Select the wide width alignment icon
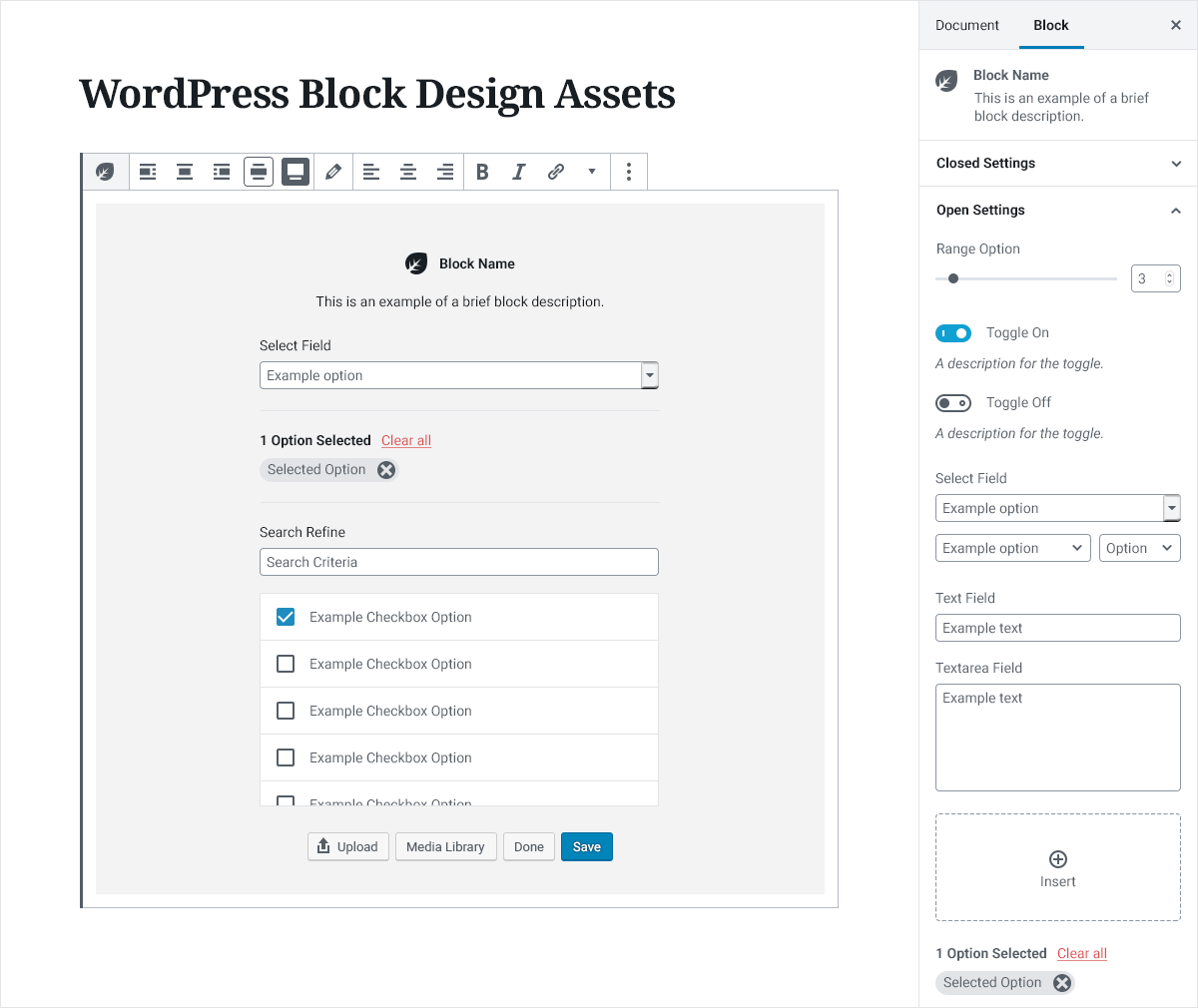This screenshot has width=1198, height=1008. tap(259, 171)
